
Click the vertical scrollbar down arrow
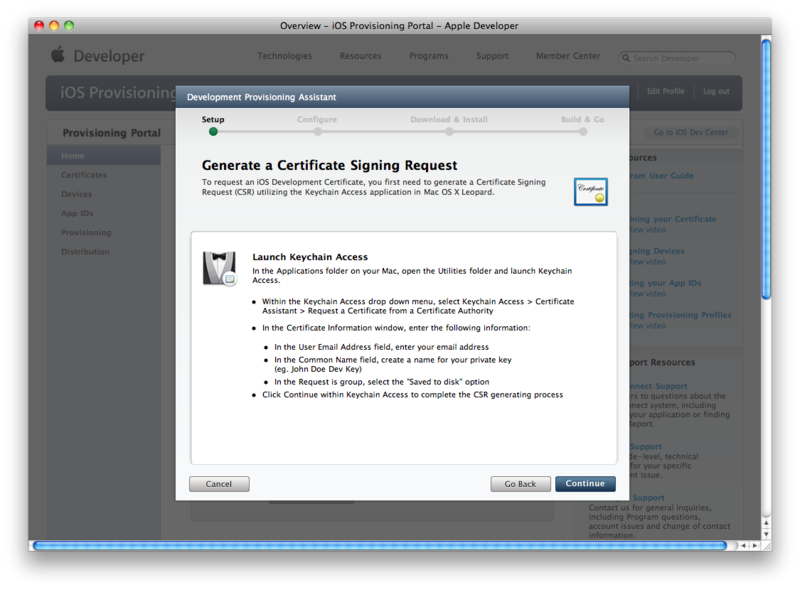pyautogui.click(x=766, y=534)
